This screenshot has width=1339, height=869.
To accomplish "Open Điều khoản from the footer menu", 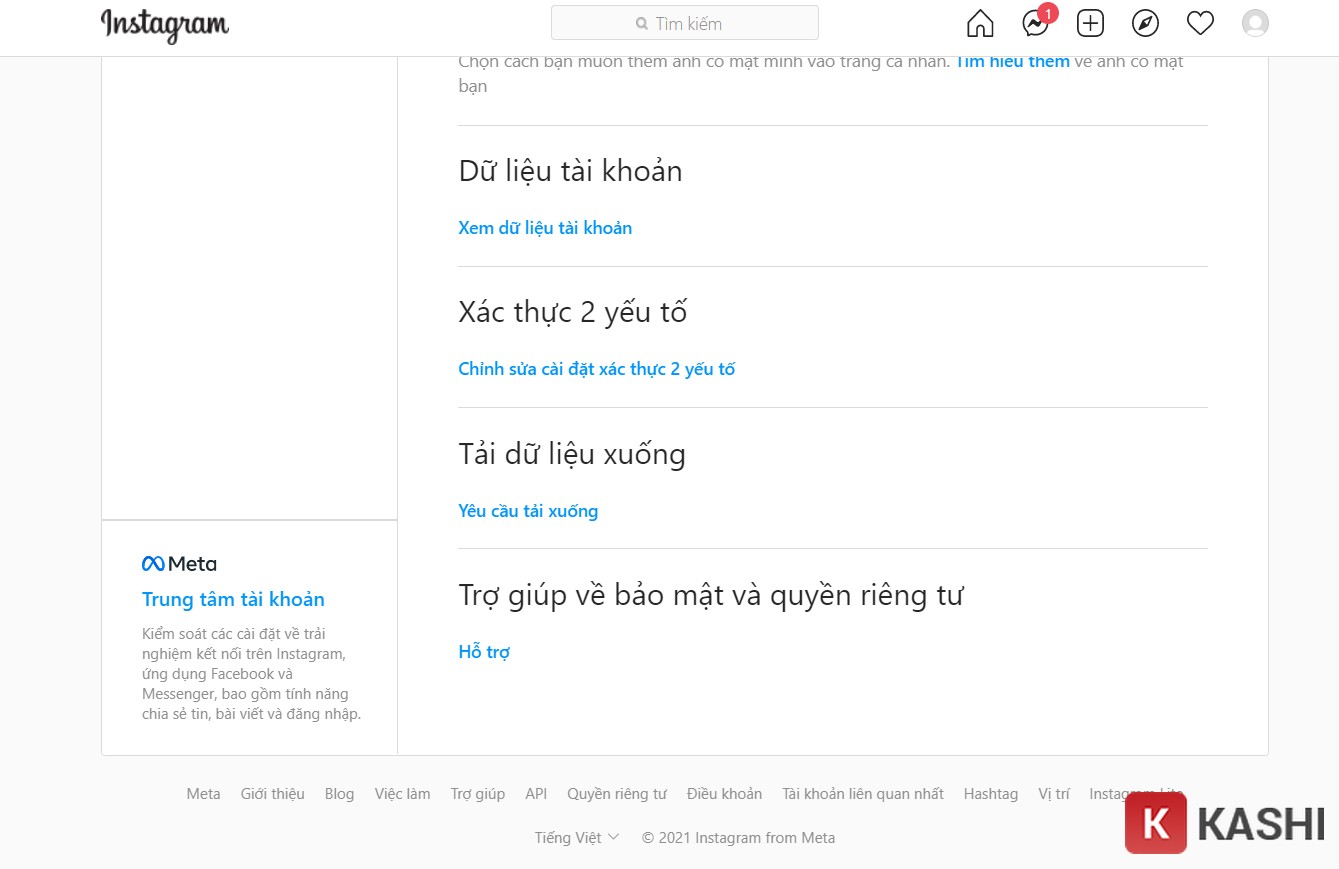I will 724,793.
